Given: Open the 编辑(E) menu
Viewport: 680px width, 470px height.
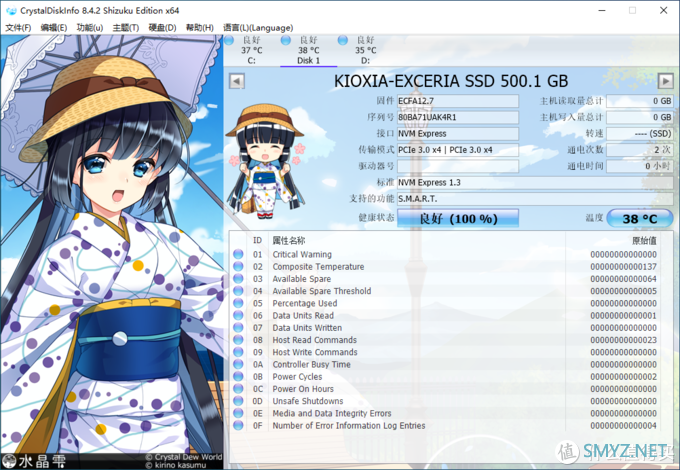Looking at the screenshot, I should pyautogui.click(x=54, y=28).
